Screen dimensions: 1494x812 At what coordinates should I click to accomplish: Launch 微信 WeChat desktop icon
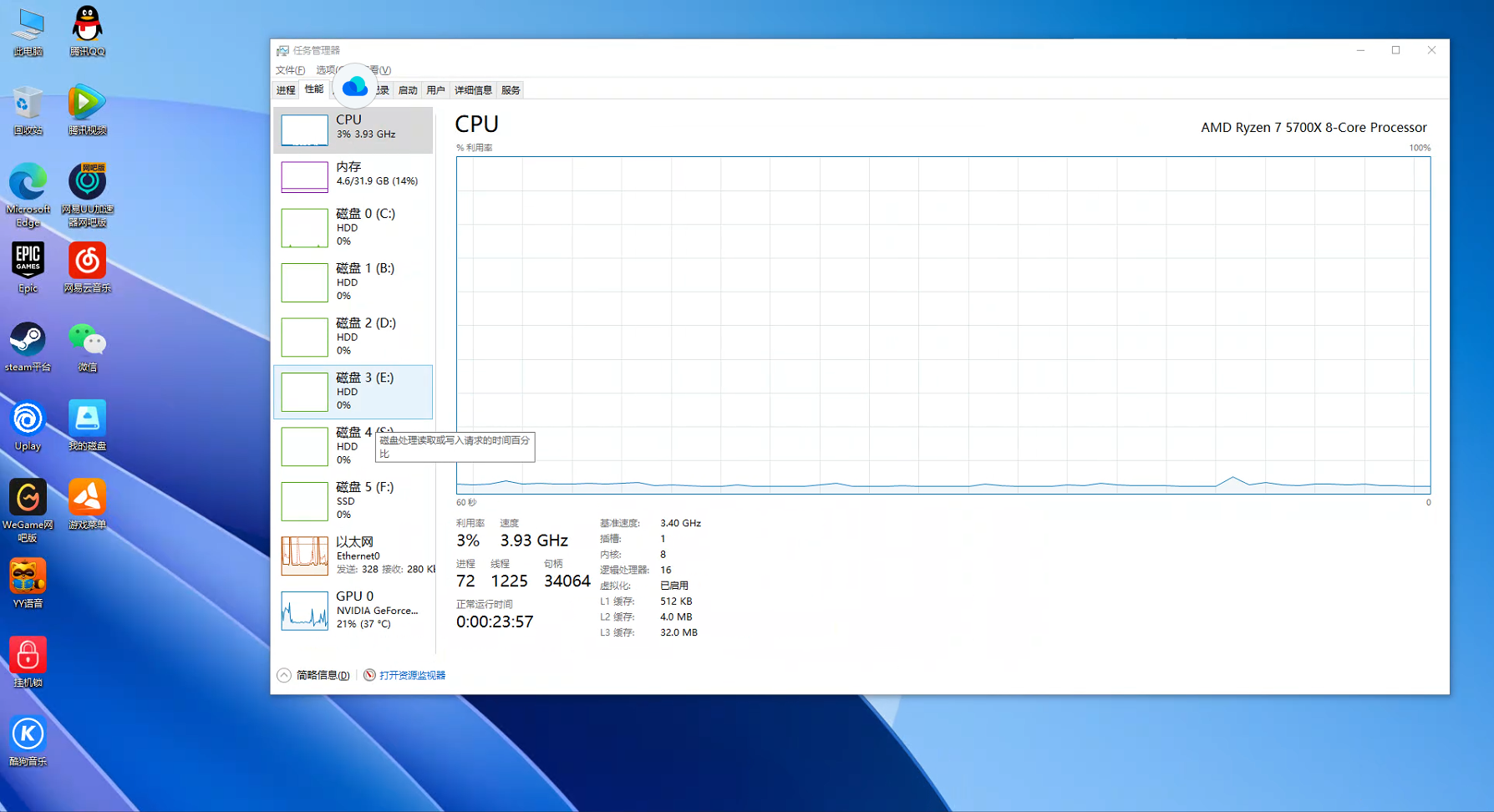coord(87,347)
